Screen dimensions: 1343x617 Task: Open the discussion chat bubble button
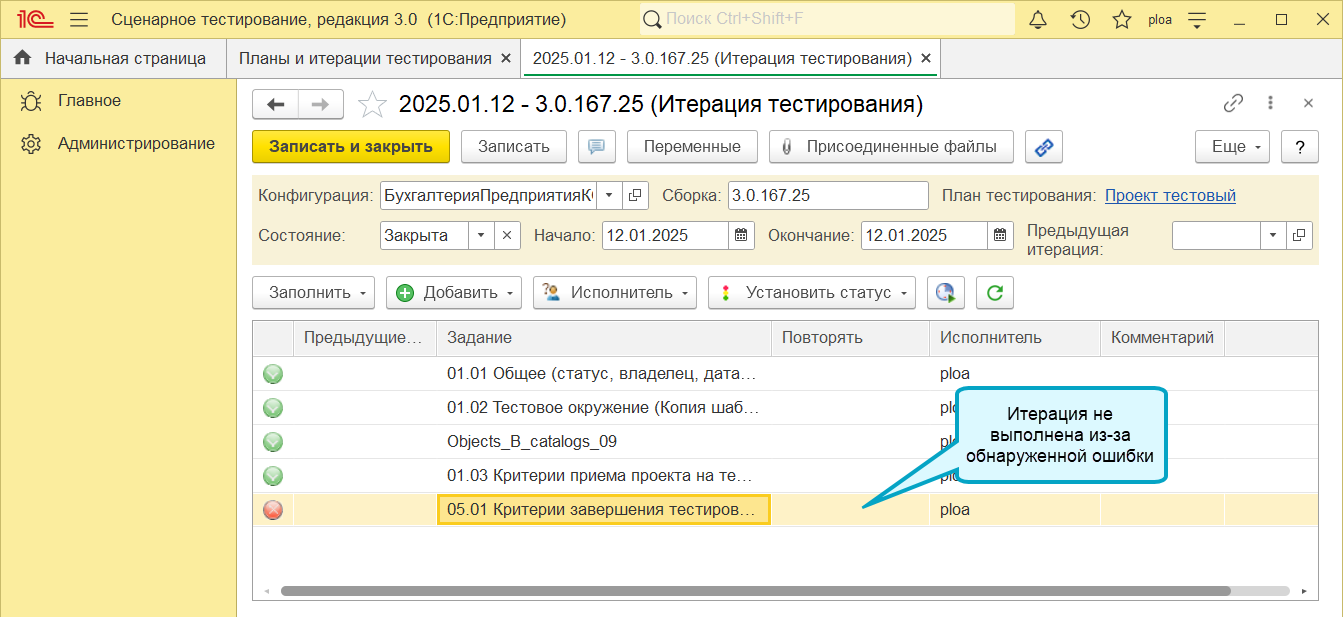pos(596,146)
